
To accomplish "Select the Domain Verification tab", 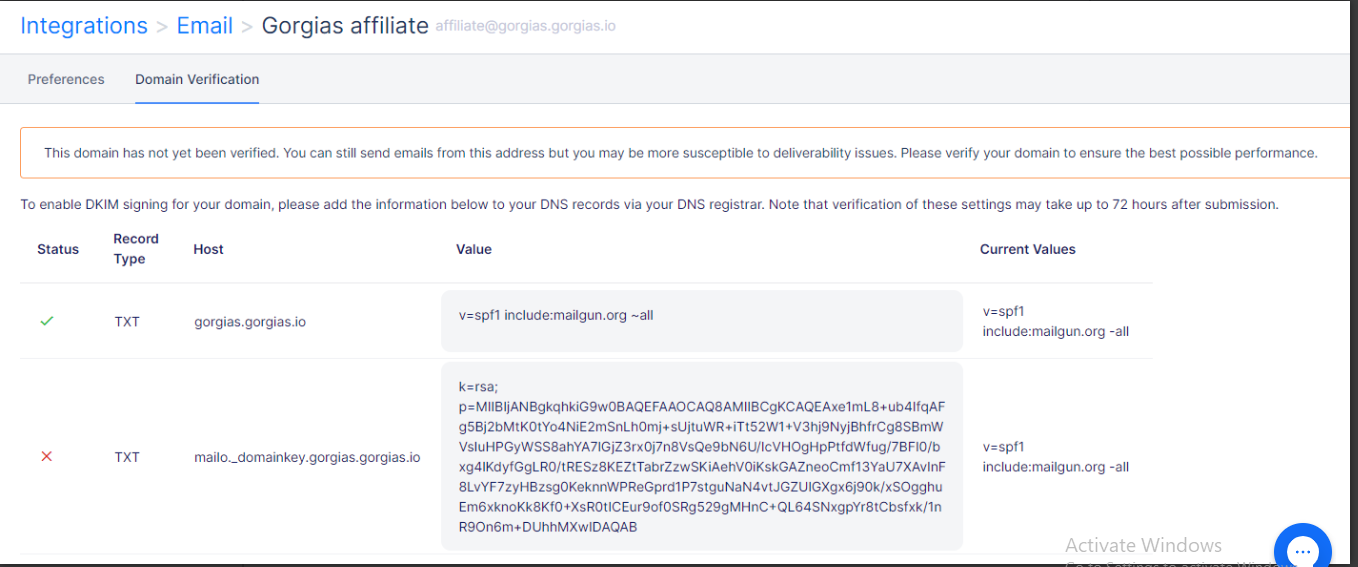I will (x=197, y=79).
